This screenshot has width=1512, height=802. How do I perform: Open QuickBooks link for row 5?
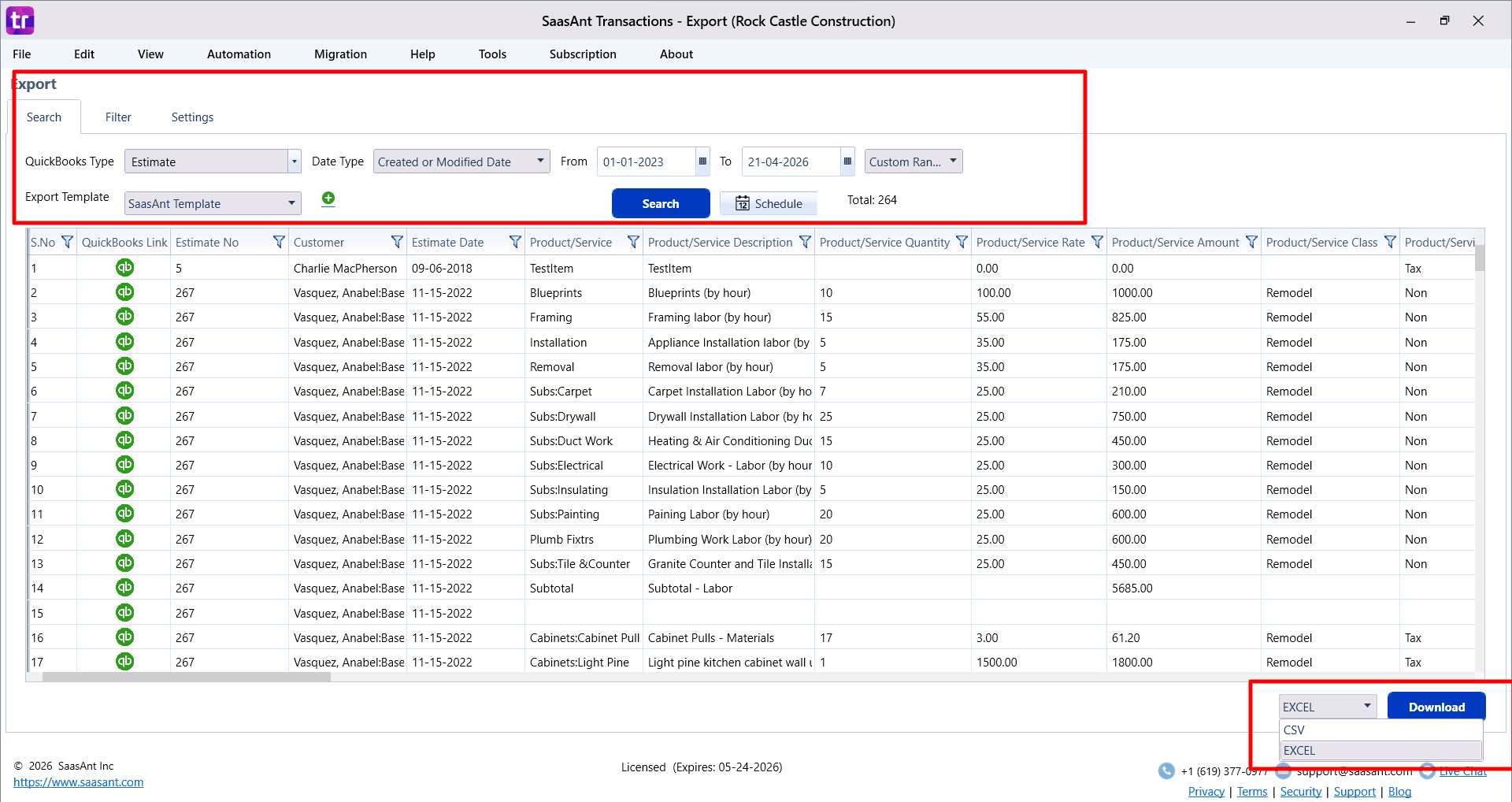point(124,366)
